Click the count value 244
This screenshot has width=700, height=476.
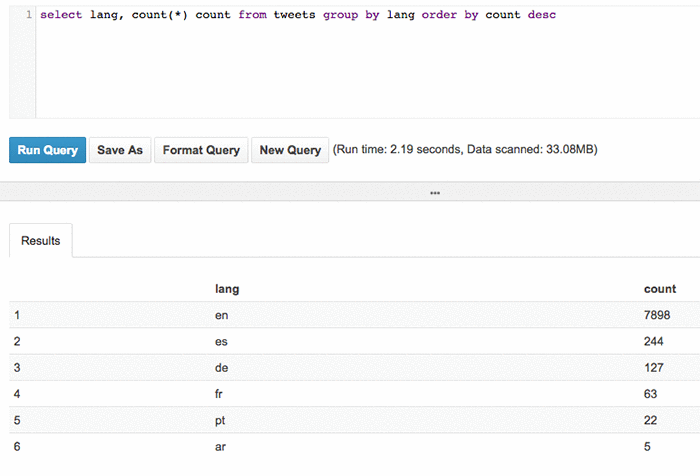point(654,342)
